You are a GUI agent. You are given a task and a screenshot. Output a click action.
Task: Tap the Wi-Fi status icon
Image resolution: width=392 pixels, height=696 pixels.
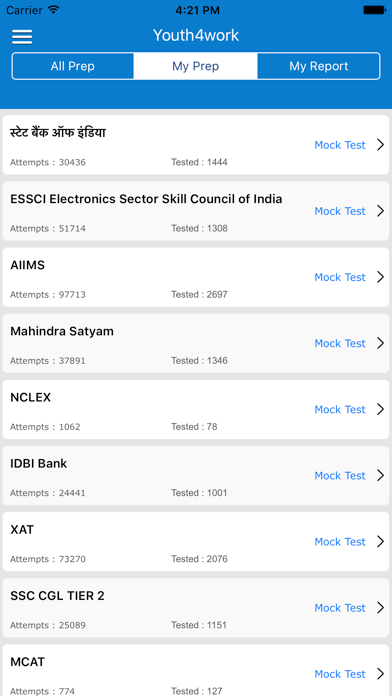pos(53,10)
